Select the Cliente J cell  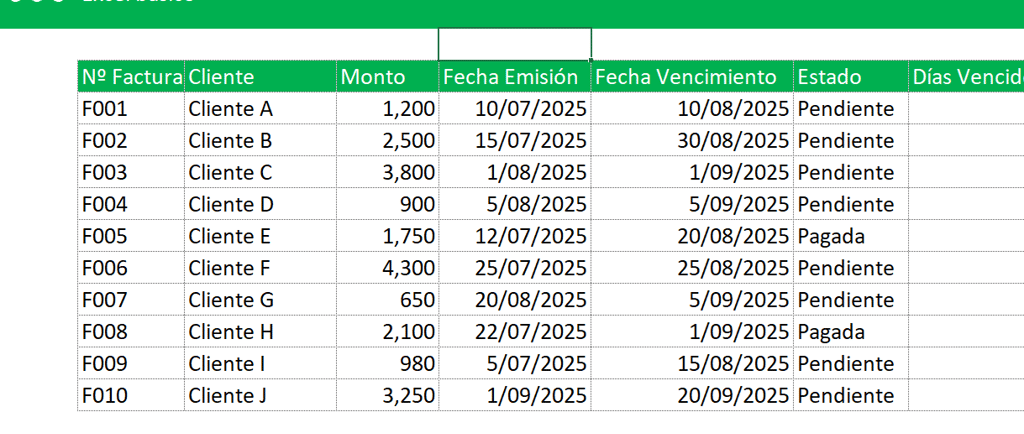[260, 396]
